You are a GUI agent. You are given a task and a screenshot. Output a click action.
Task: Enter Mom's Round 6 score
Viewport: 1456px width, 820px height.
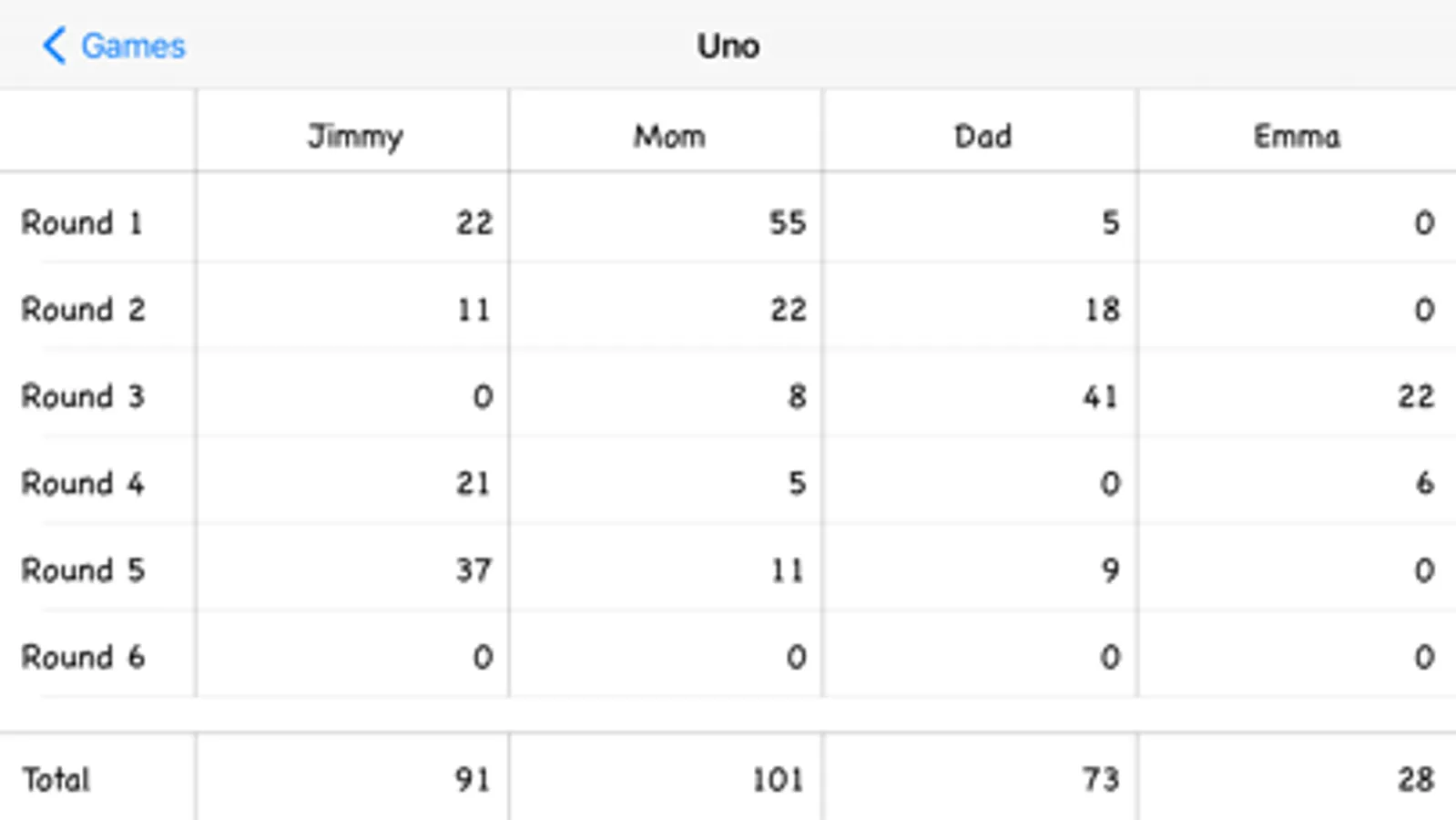click(x=796, y=657)
